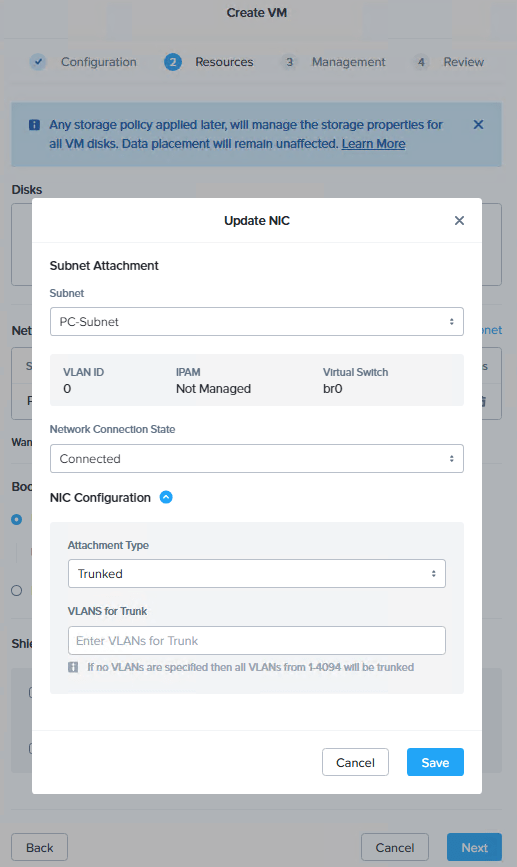Click the info icon in storage policy banner
Image resolution: width=517 pixels, height=867 pixels.
click(34, 125)
